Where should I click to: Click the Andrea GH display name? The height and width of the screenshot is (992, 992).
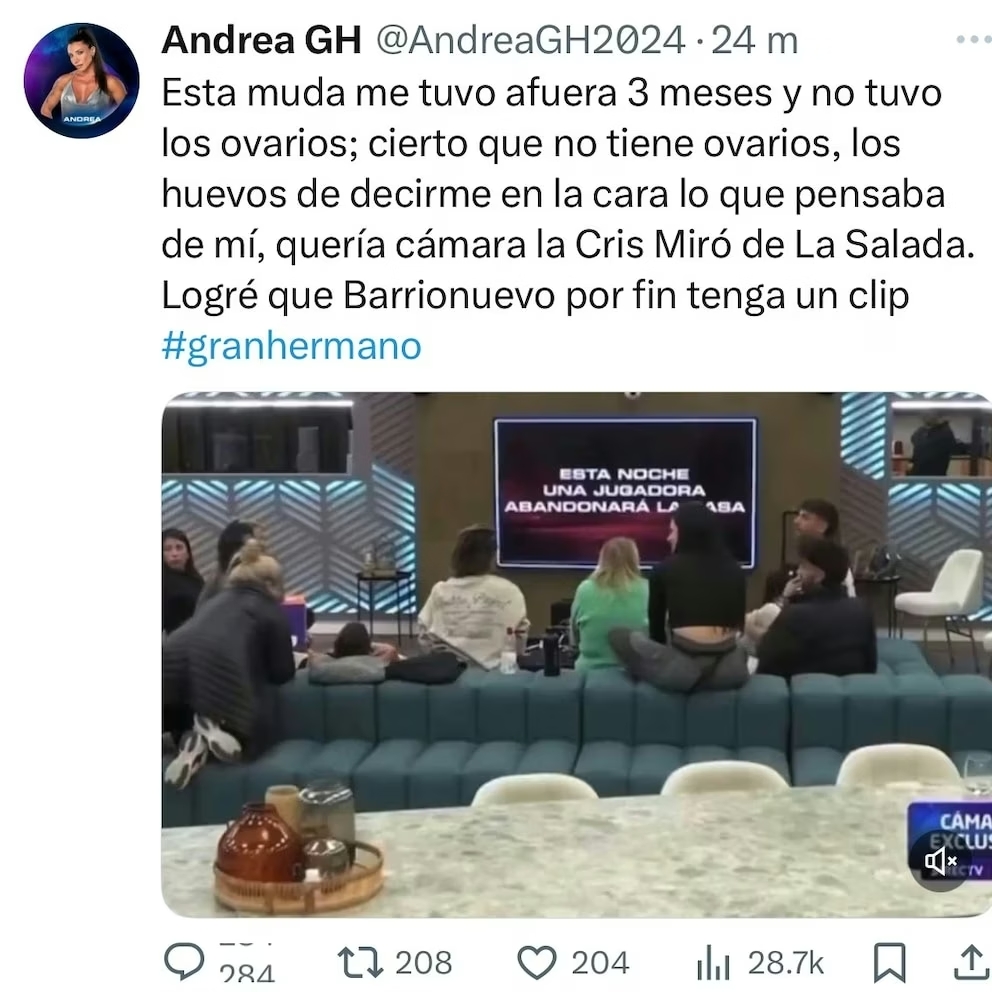tap(261, 40)
